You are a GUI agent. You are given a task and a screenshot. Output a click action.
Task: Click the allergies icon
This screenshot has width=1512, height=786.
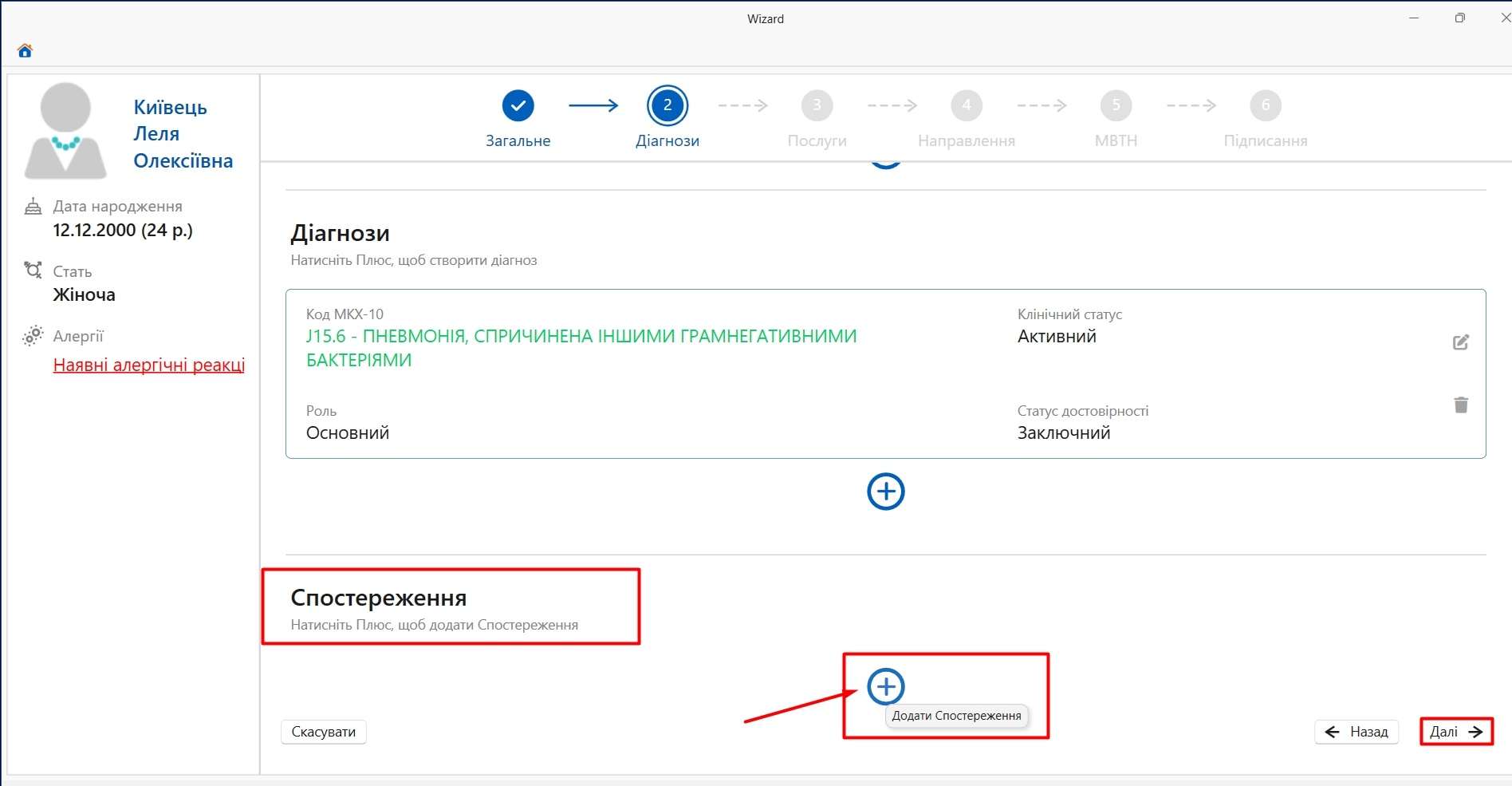click(33, 336)
